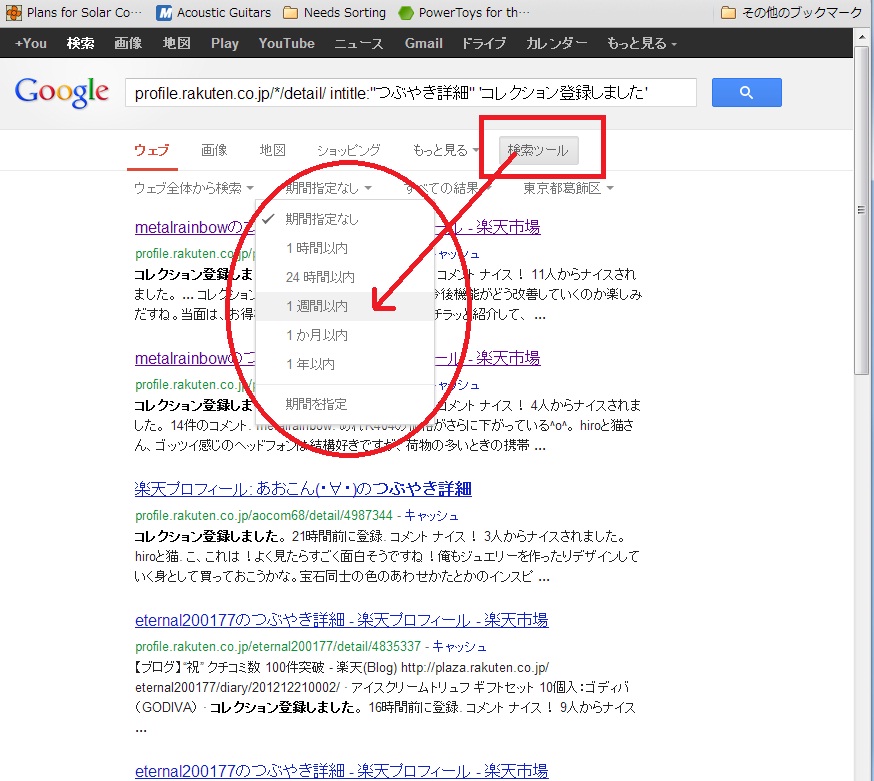The height and width of the screenshot is (781, 874).
Task: Switch to the ショッピング results tab
Action: tap(348, 151)
